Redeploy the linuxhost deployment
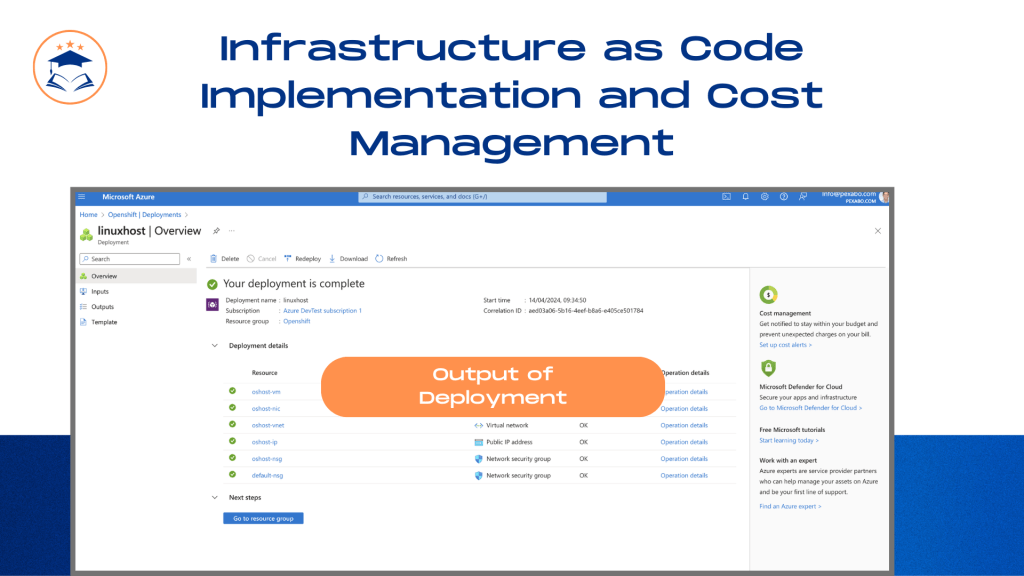Viewport: 1024px width, 576px height. click(302, 259)
